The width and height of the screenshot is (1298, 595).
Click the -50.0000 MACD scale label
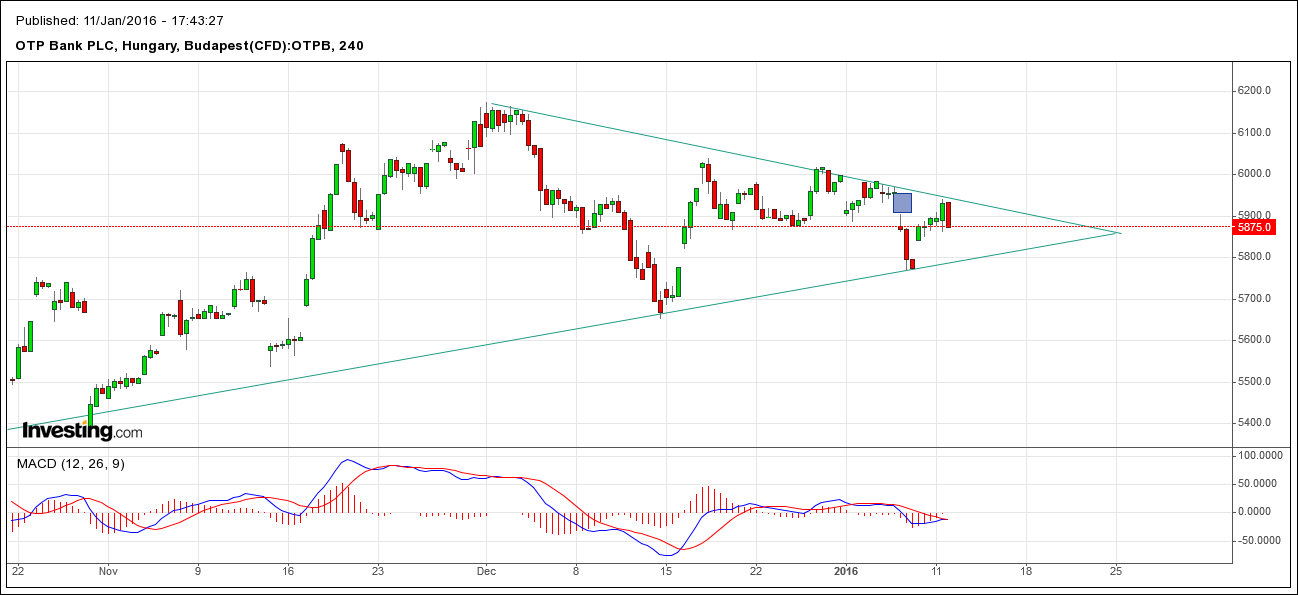click(x=1259, y=540)
